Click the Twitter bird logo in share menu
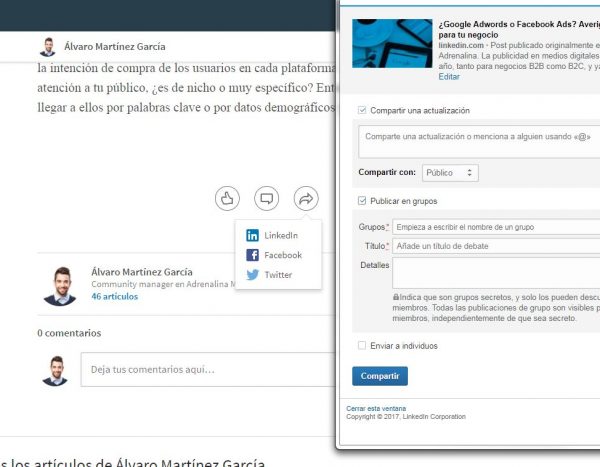The width and height of the screenshot is (600, 467). 253,274
